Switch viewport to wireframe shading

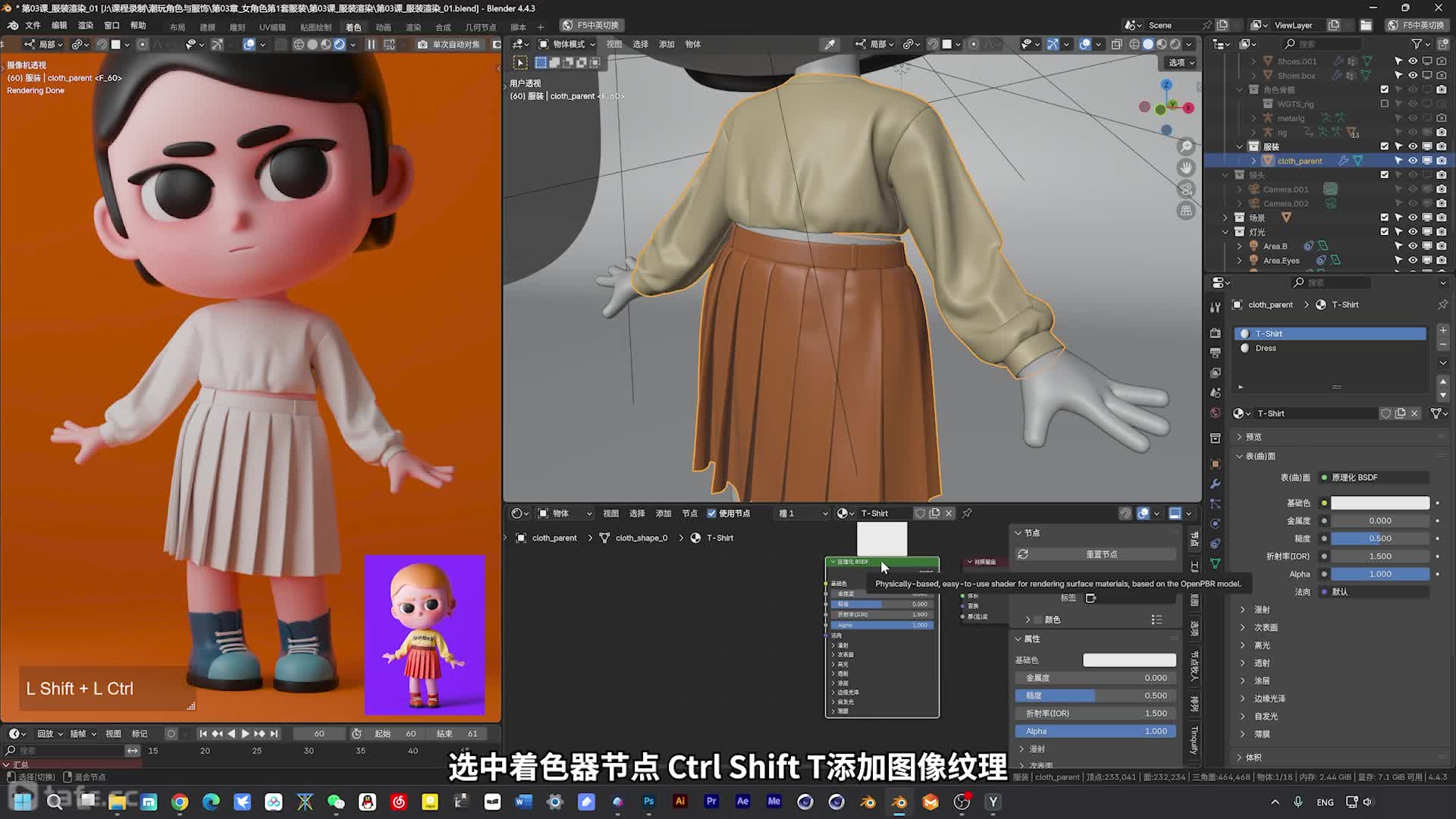pos(1134,44)
